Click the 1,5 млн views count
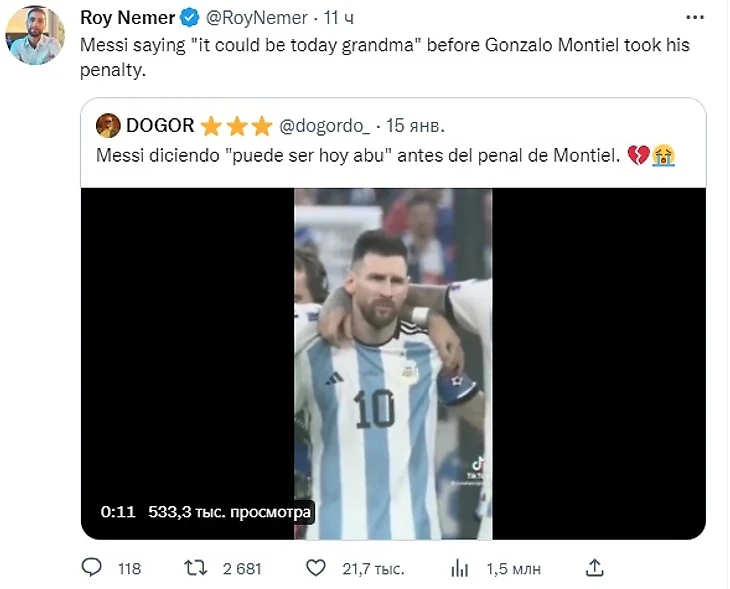The image size is (730, 589). (x=513, y=568)
